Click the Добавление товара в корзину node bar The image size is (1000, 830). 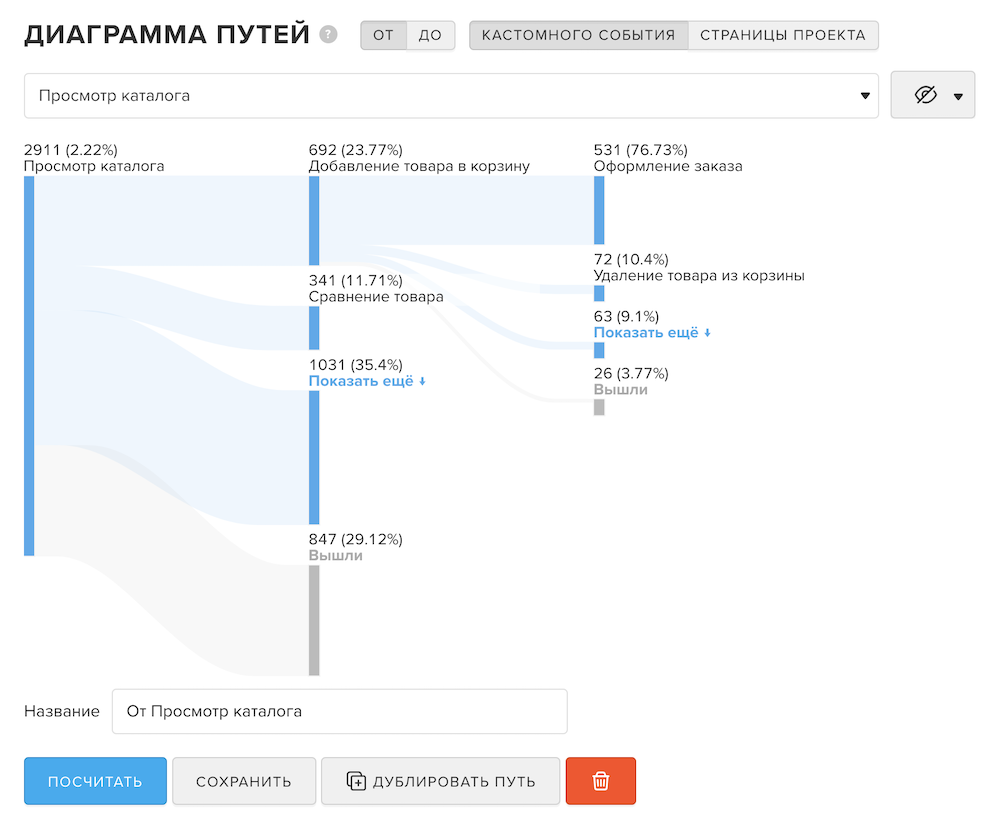coord(314,220)
